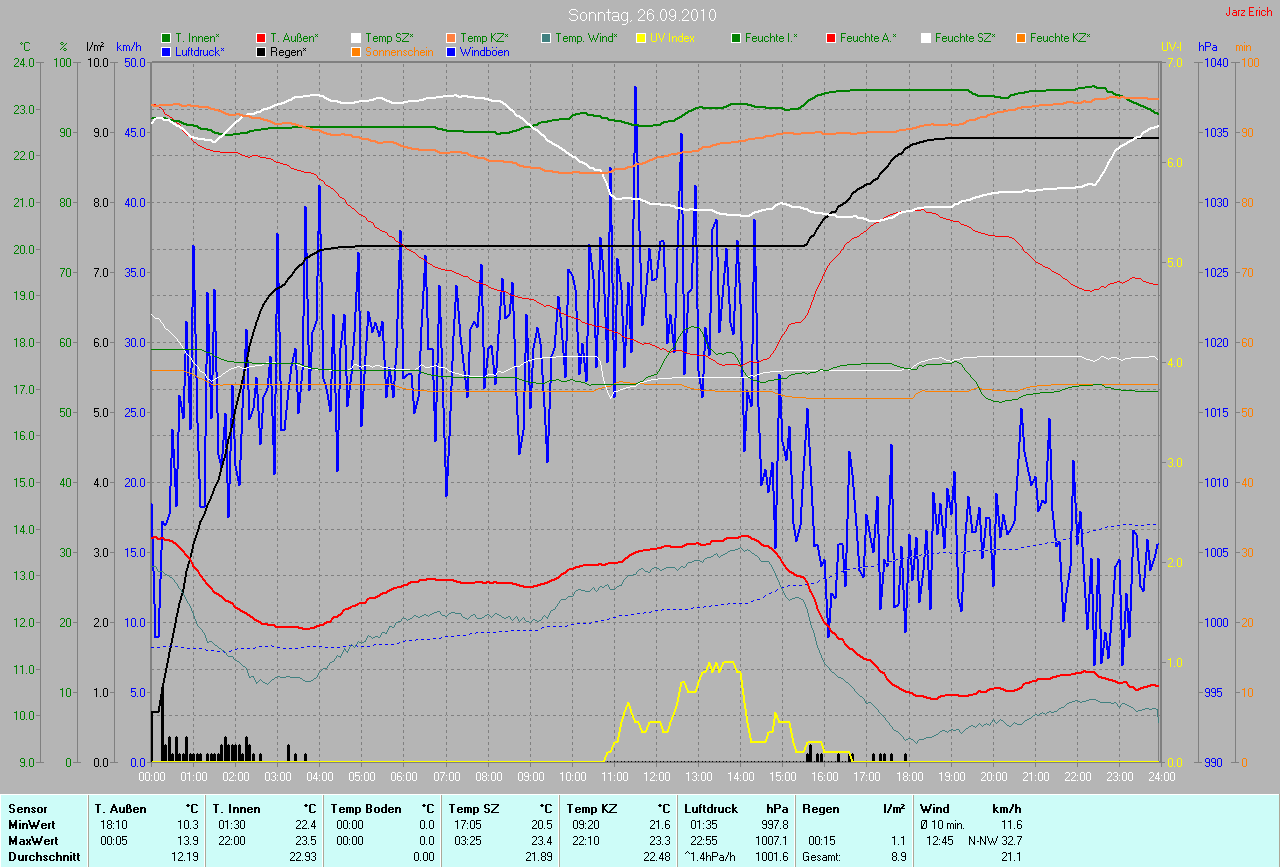
Task: Click the yellow UV Index legend square
Action: pos(642,38)
